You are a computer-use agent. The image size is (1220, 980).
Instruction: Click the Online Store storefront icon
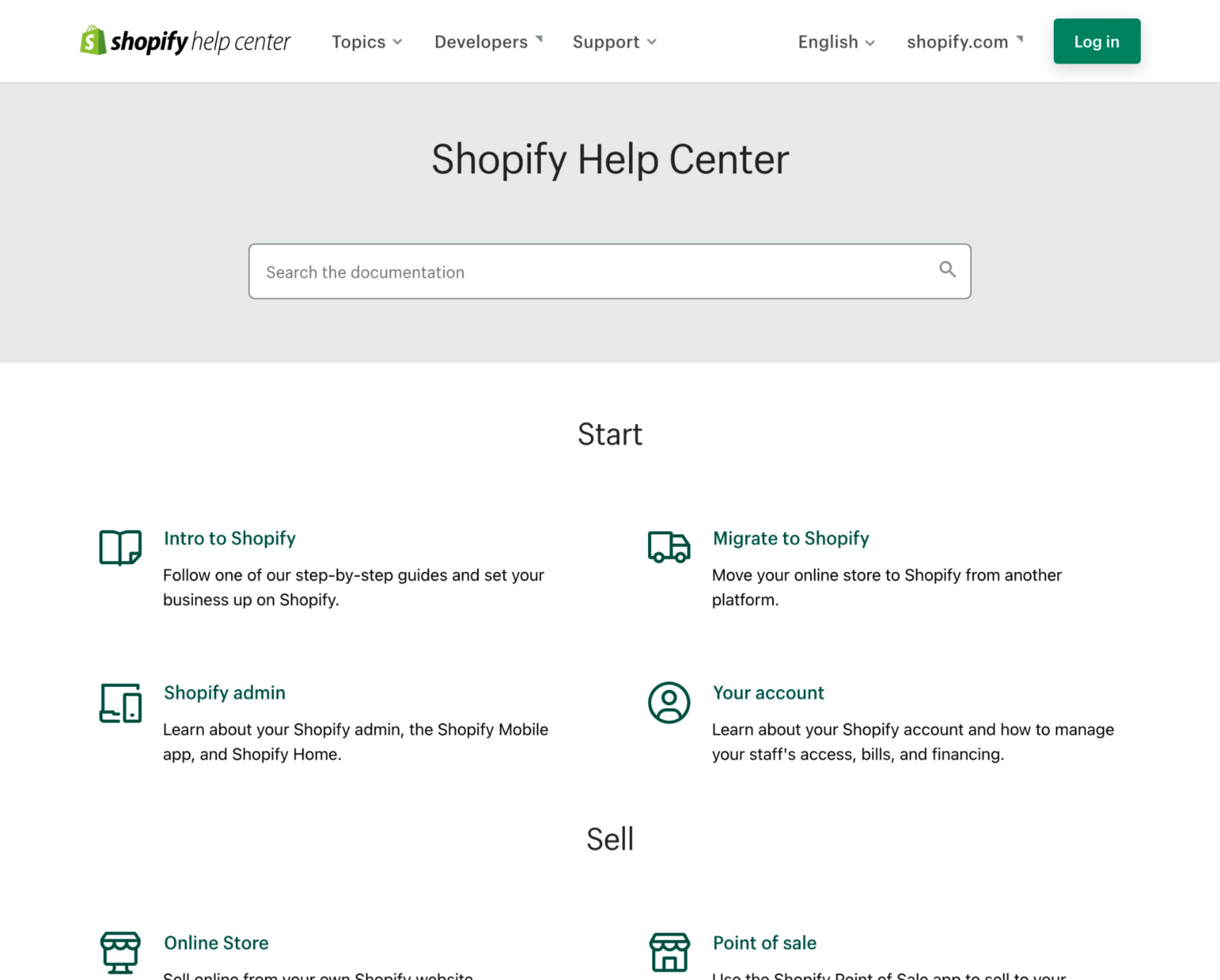coord(120,951)
